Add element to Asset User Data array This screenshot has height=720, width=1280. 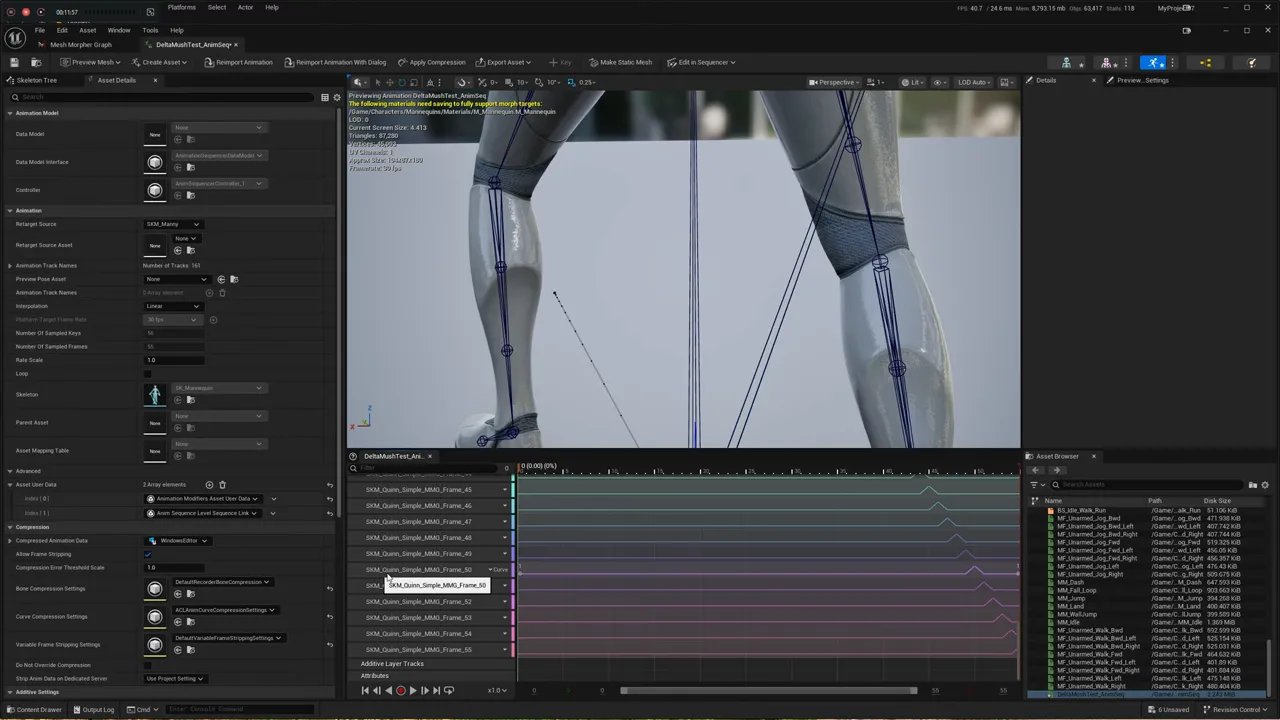click(209, 485)
